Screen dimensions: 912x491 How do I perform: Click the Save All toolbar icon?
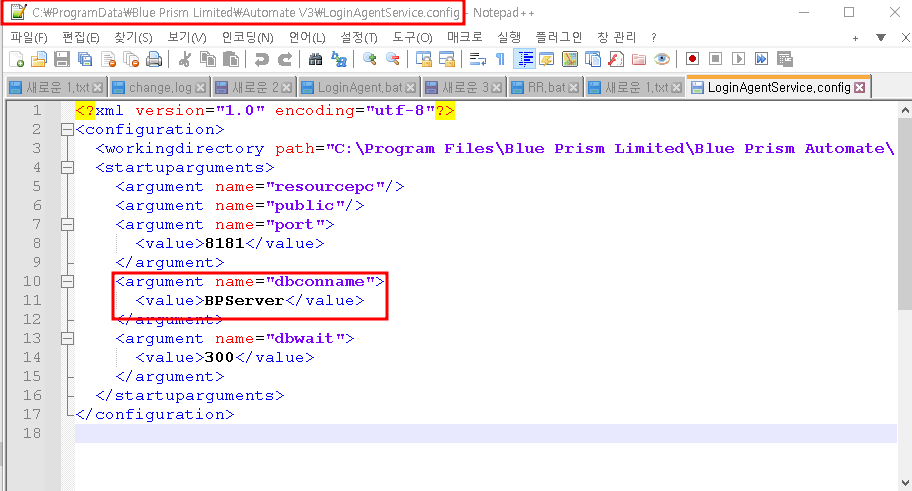(x=85, y=59)
